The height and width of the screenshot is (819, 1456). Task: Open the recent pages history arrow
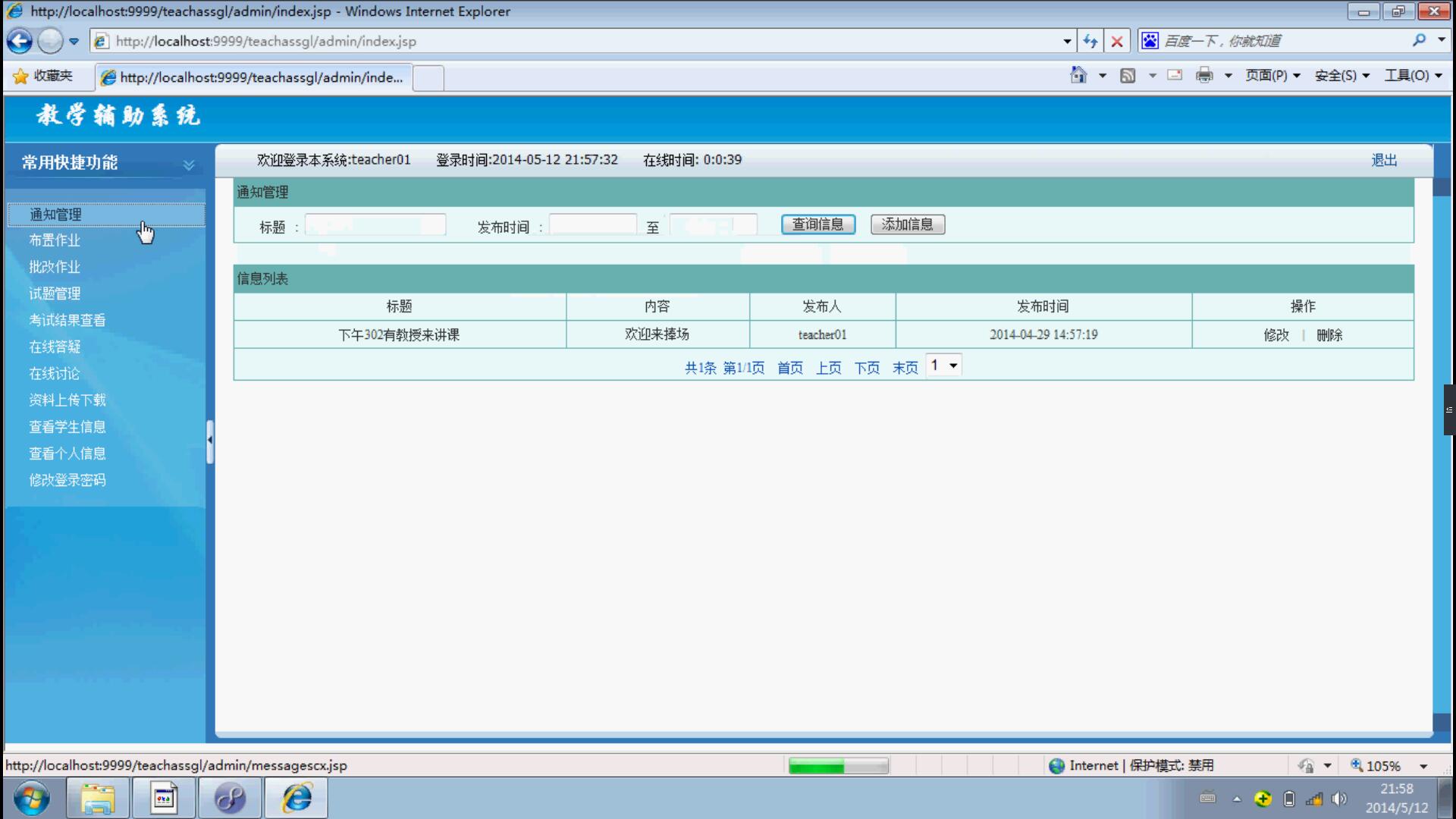pos(74,42)
